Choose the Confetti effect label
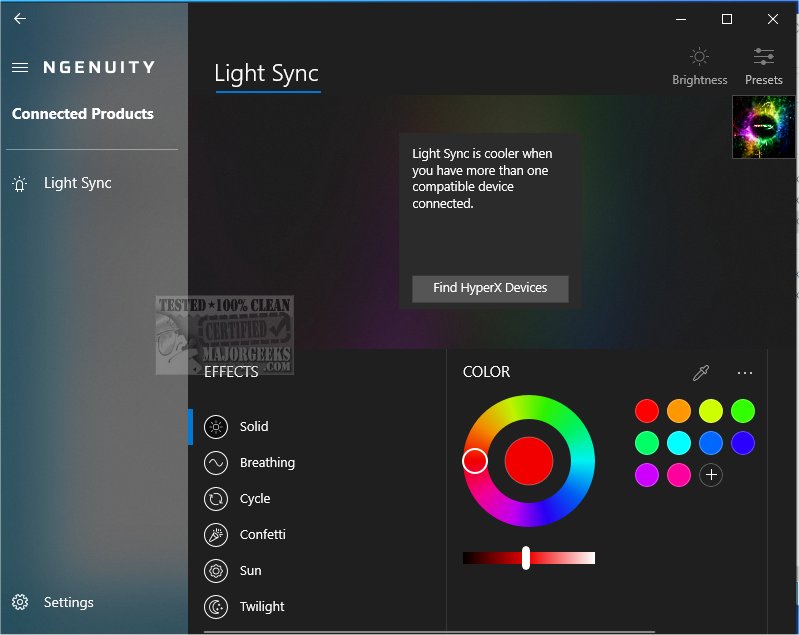The height and width of the screenshot is (635, 799). [262, 535]
